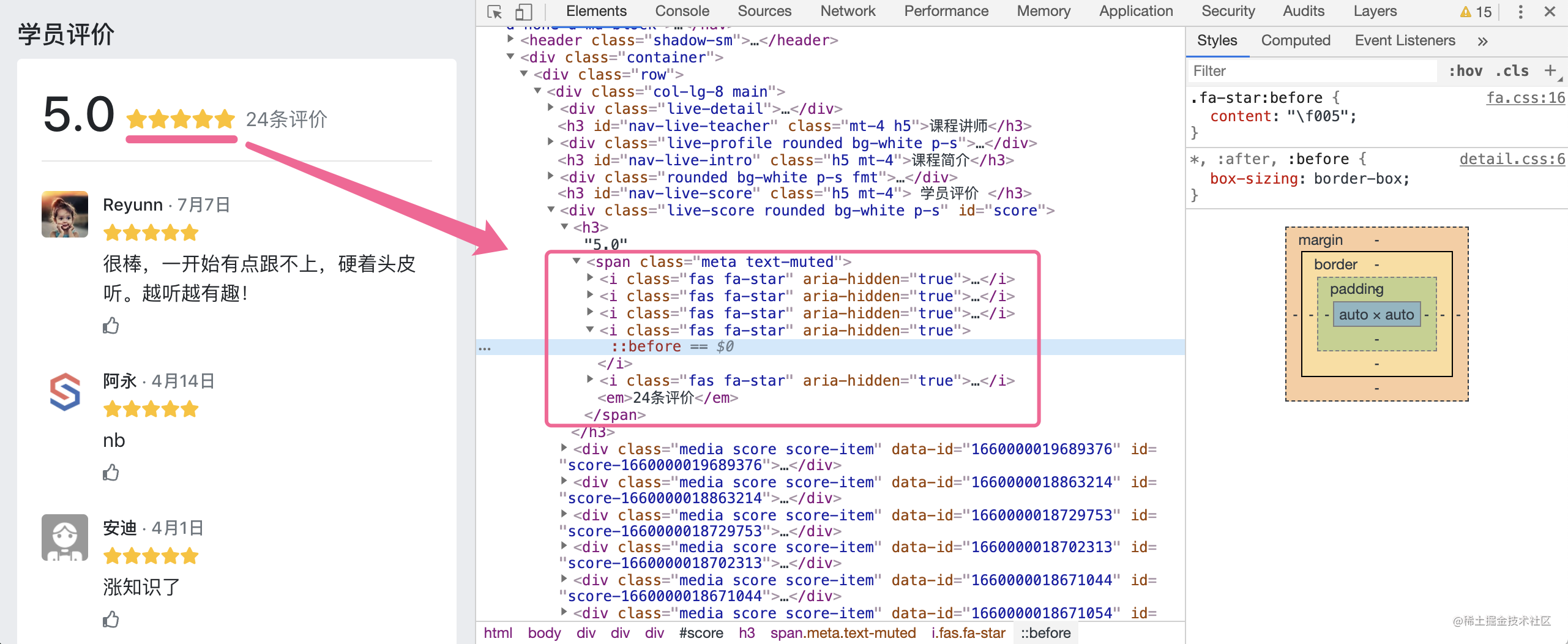The width and height of the screenshot is (1568, 644).
Task: Expand the header shadow-sm node
Action: point(510,39)
